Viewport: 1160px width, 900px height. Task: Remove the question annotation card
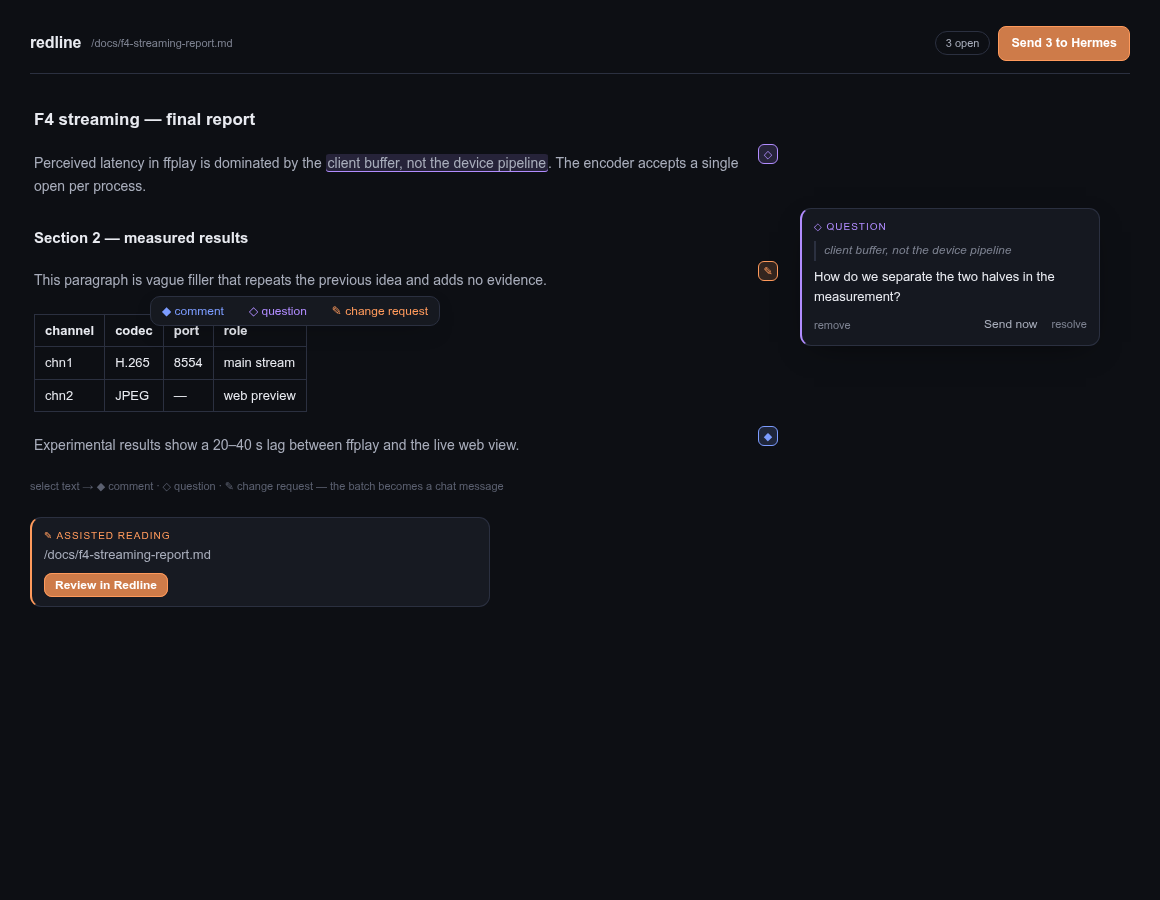[832, 325]
